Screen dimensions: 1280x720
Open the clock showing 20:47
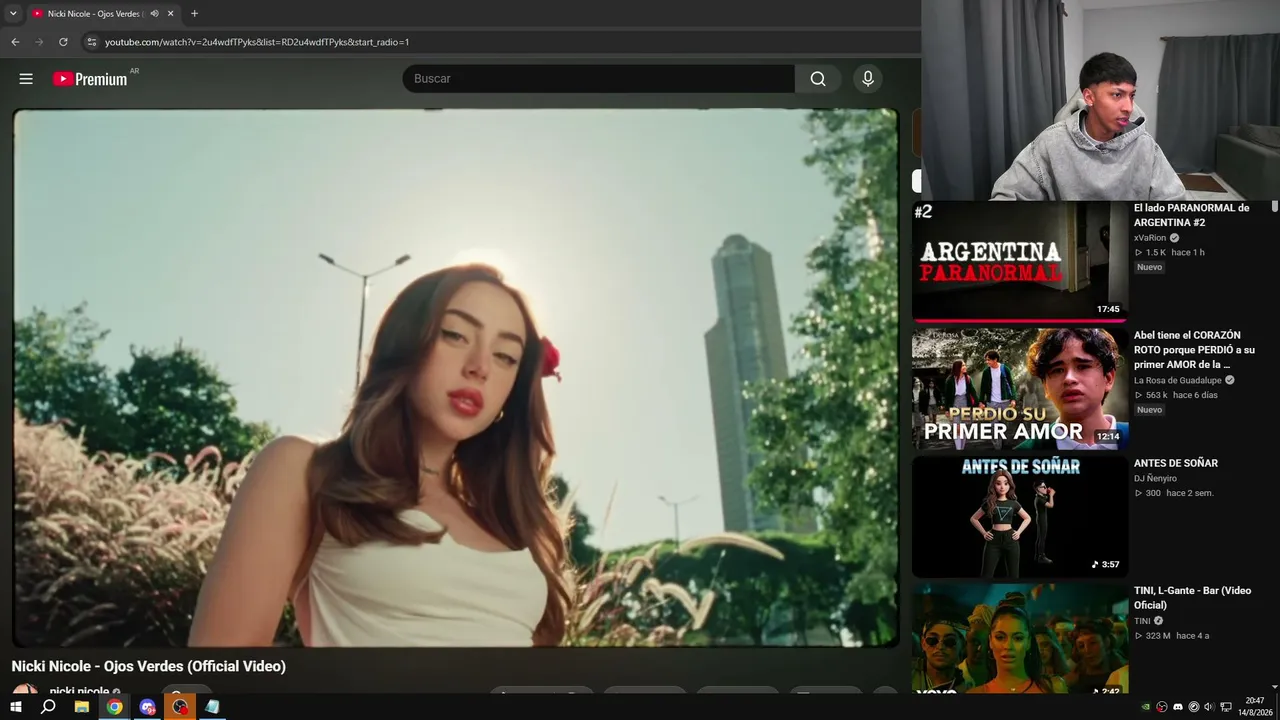pyautogui.click(x=1254, y=706)
